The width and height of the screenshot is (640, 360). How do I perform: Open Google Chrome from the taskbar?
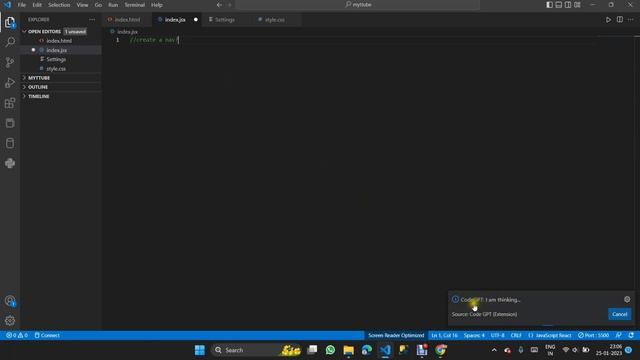(x=440, y=350)
